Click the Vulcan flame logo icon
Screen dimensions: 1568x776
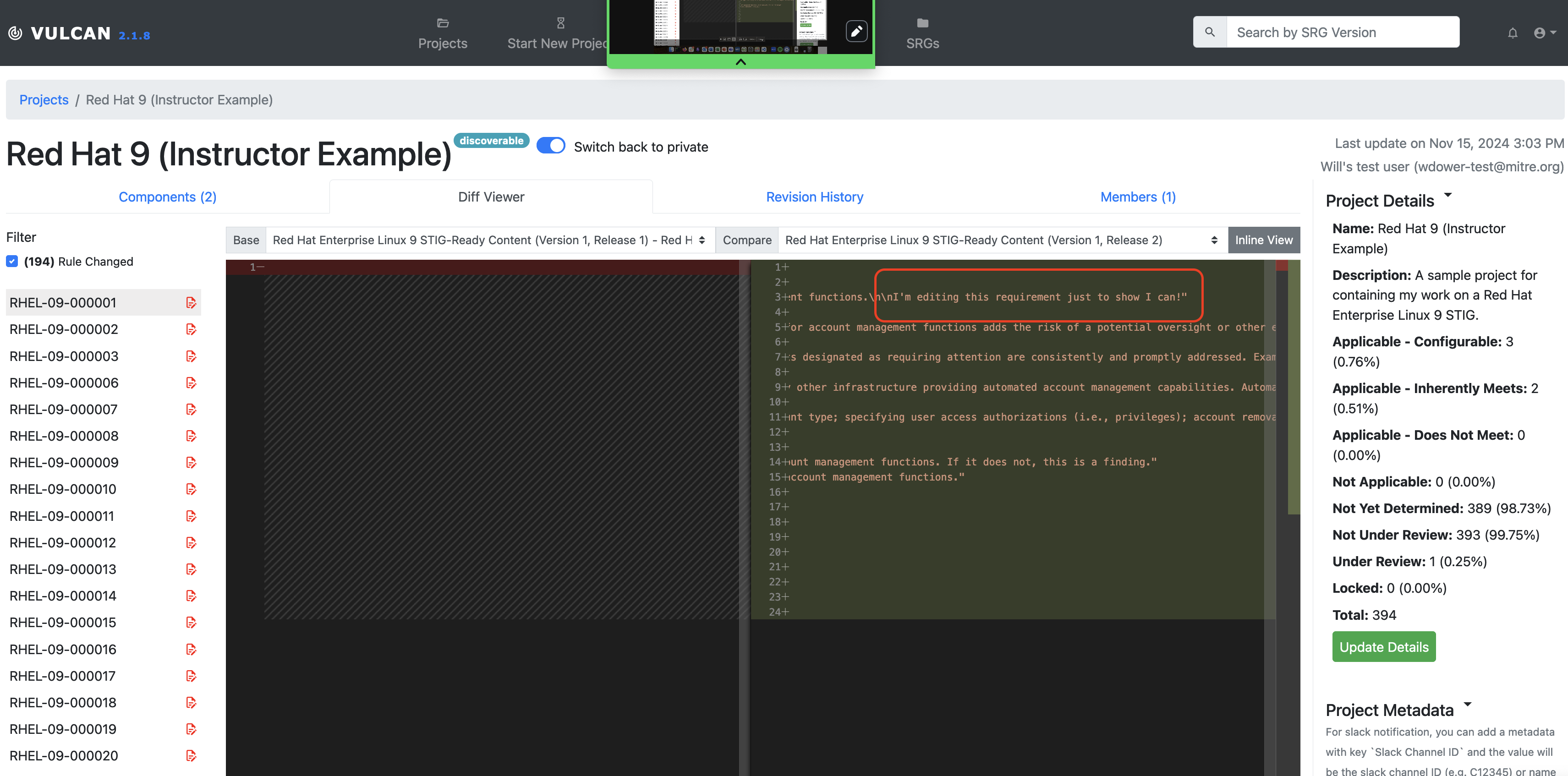(x=15, y=33)
